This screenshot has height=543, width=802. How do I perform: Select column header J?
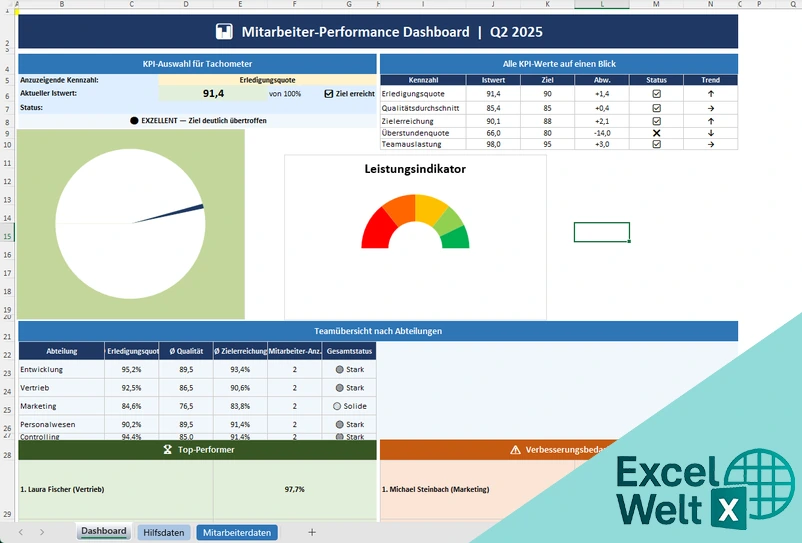pyautogui.click(x=493, y=4)
